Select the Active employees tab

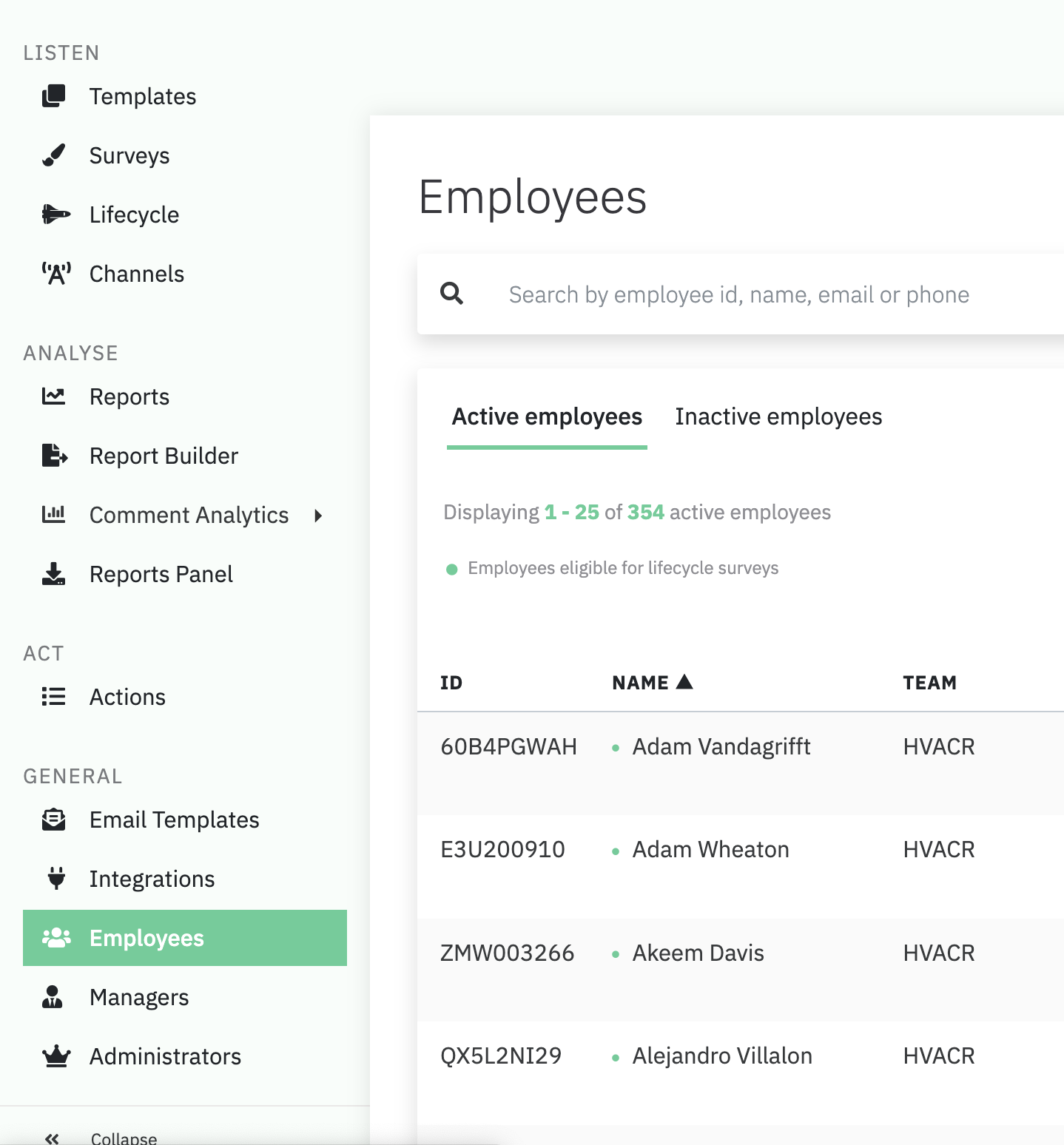tap(547, 417)
